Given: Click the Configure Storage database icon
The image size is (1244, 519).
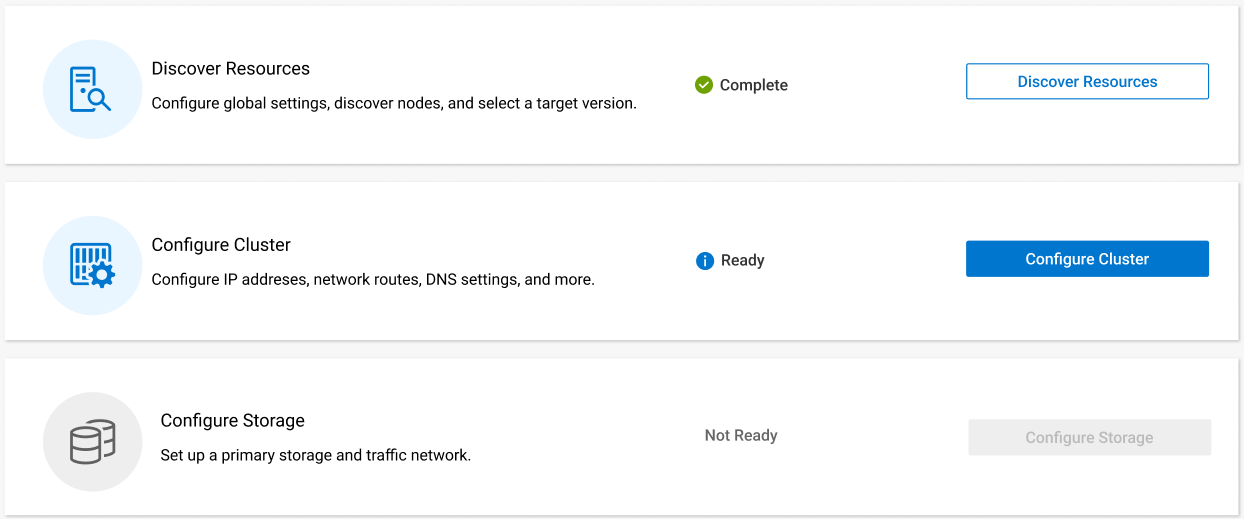Looking at the screenshot, I should coord(92,441).
